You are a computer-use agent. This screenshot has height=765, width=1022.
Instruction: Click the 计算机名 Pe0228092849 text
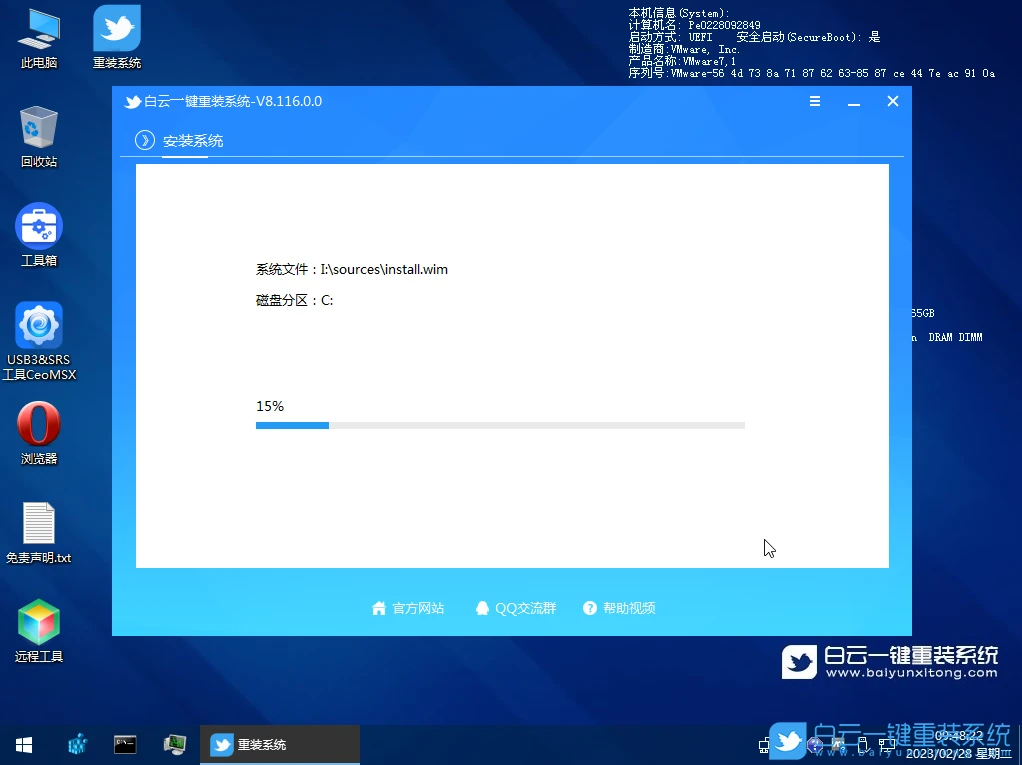pyautogui.click(x=694, y=25)
